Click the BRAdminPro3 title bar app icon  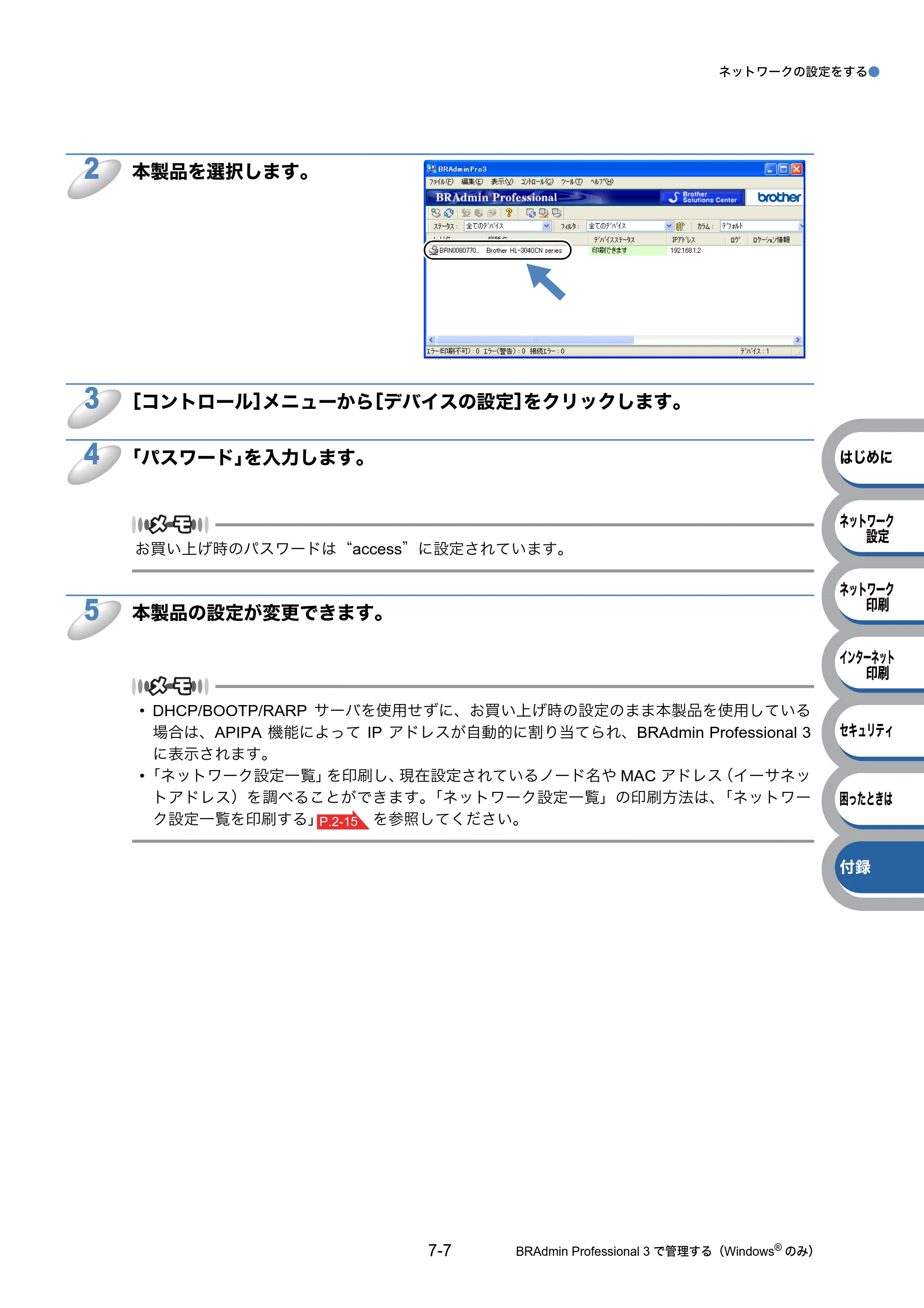(x=432, y=169)
